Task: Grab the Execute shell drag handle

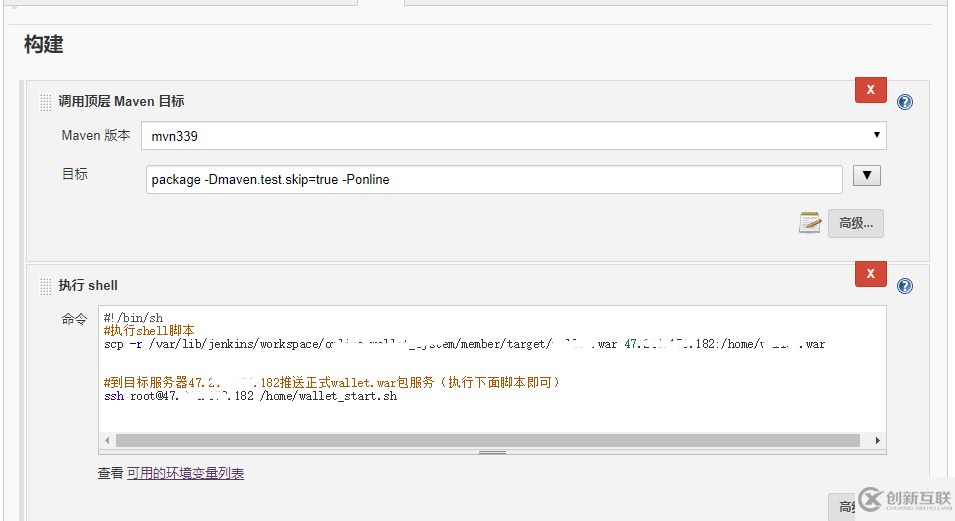Action: 46,286
